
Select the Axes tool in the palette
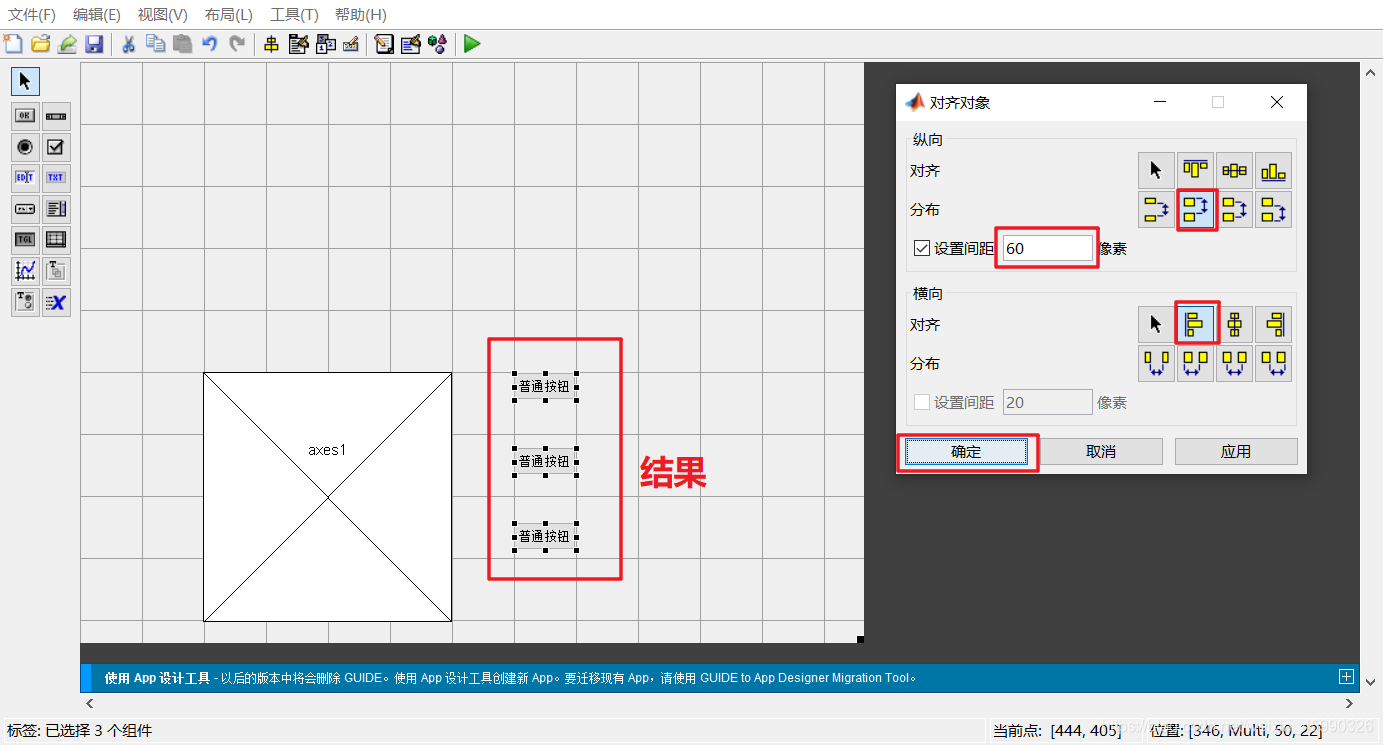point(24,270)
